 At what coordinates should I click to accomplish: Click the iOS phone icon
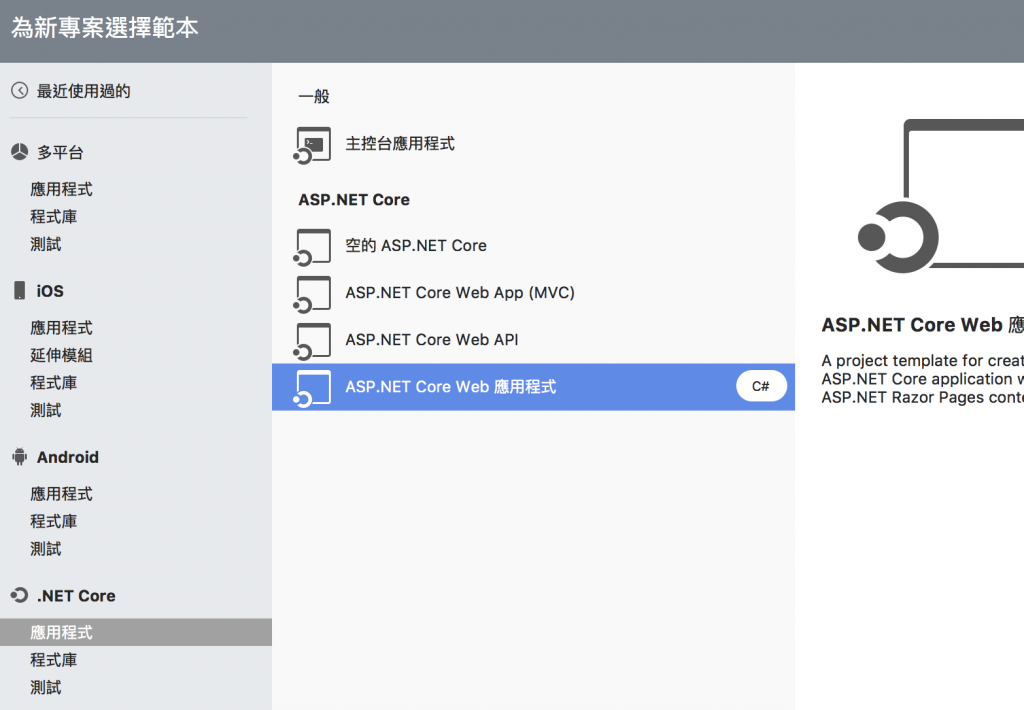[x=20, y=291]
